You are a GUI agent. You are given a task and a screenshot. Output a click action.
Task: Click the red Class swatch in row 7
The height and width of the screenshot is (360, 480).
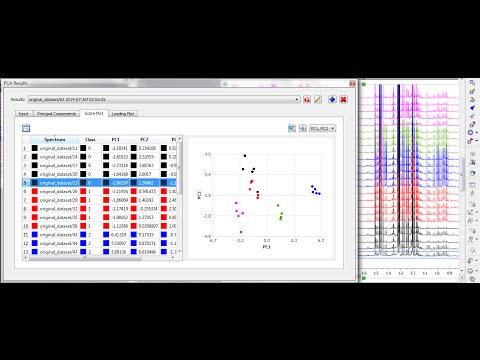pyautogui.click(x=83, y=200)
